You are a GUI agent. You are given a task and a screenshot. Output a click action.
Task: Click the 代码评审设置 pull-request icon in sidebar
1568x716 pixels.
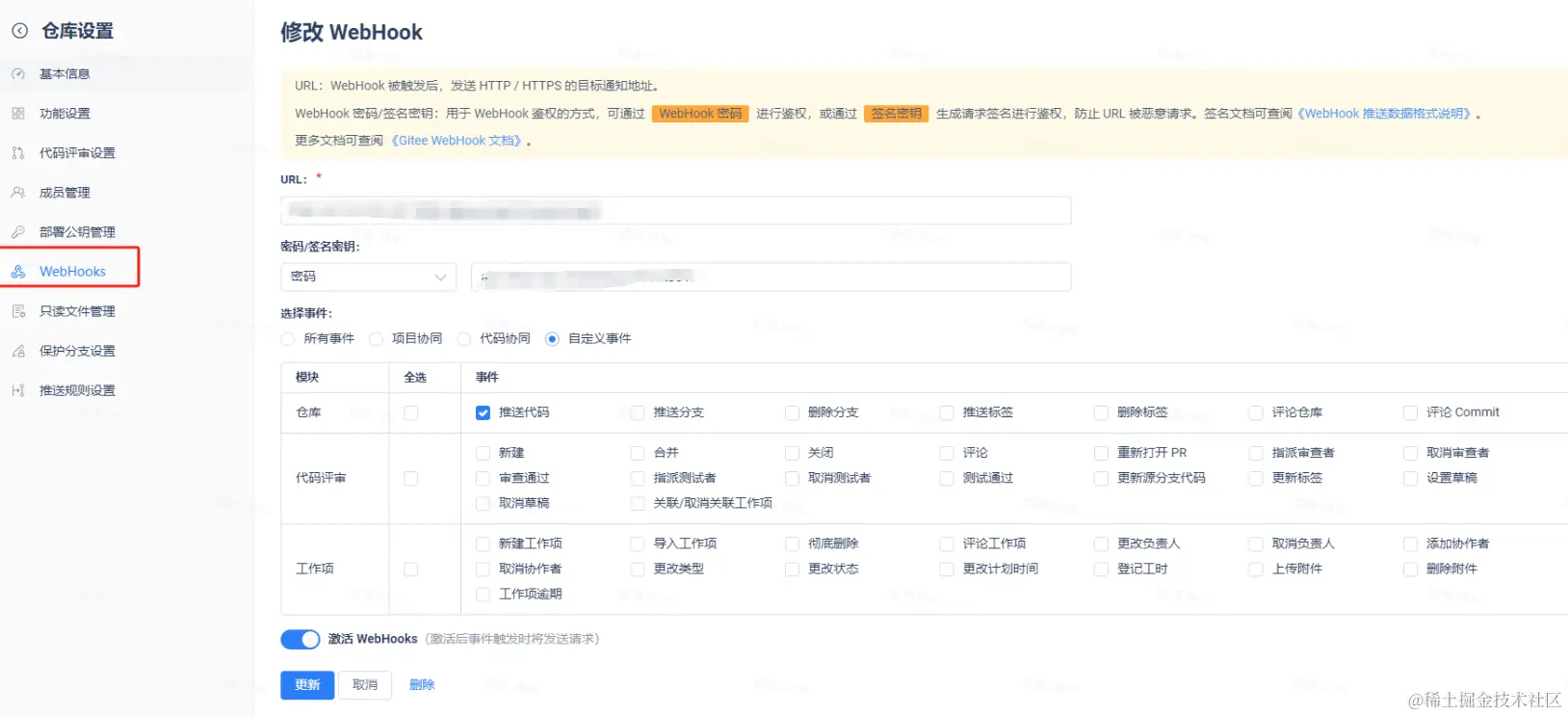18,153
